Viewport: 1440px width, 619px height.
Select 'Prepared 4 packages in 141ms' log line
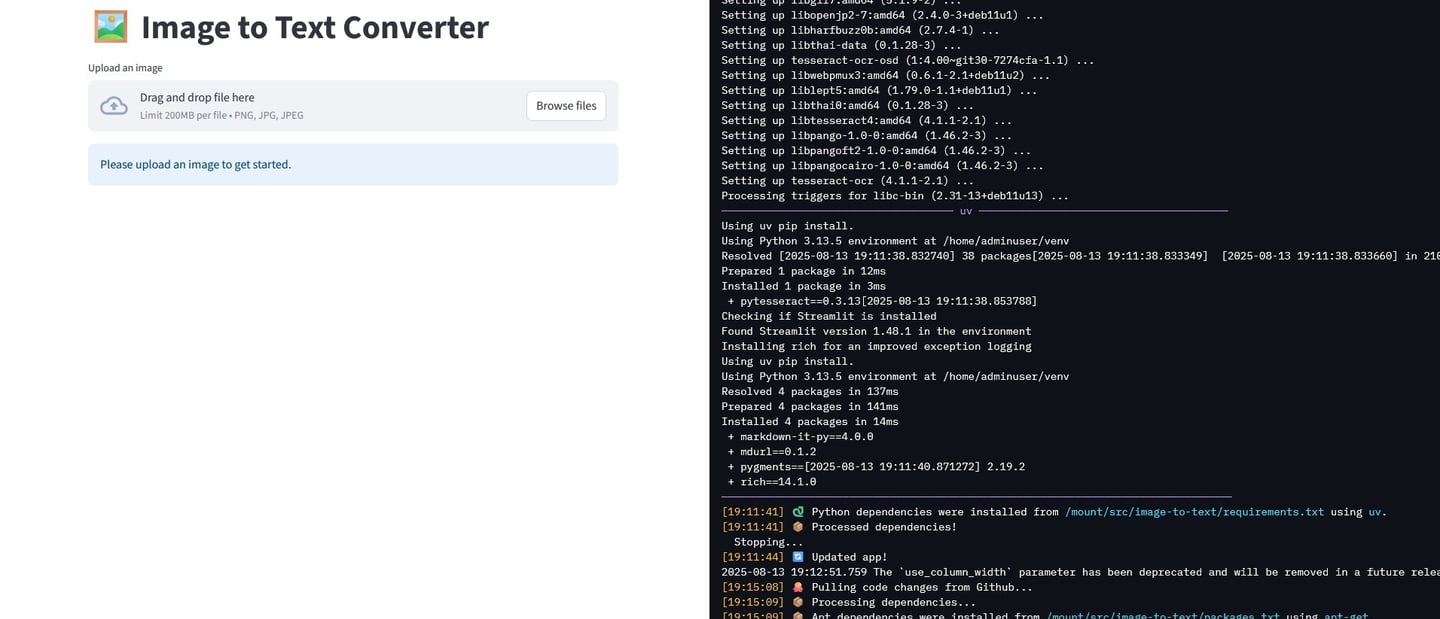(x=810, y=406)
